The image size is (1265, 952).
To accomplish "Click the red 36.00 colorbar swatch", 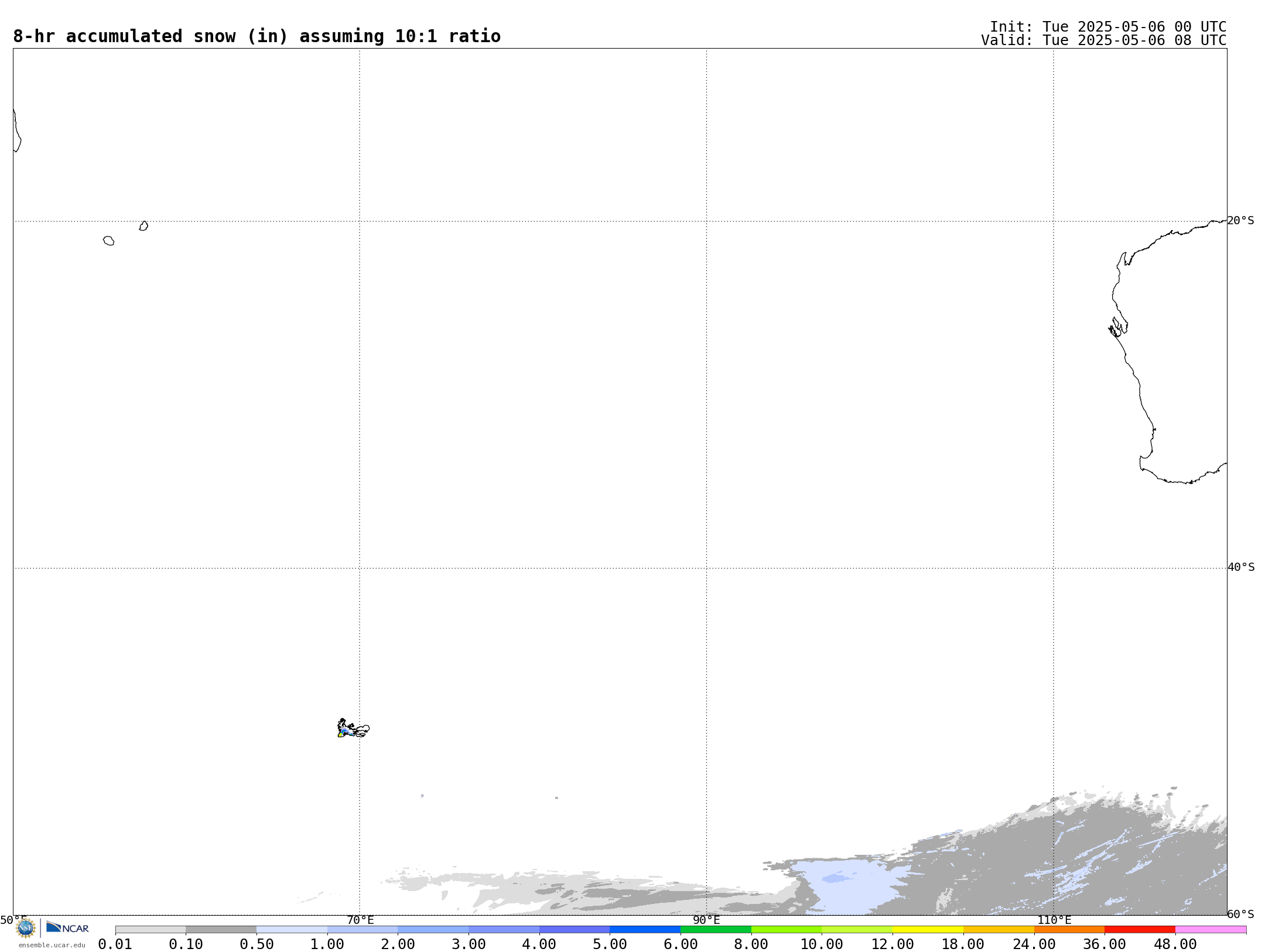I will click(1140, 930).
